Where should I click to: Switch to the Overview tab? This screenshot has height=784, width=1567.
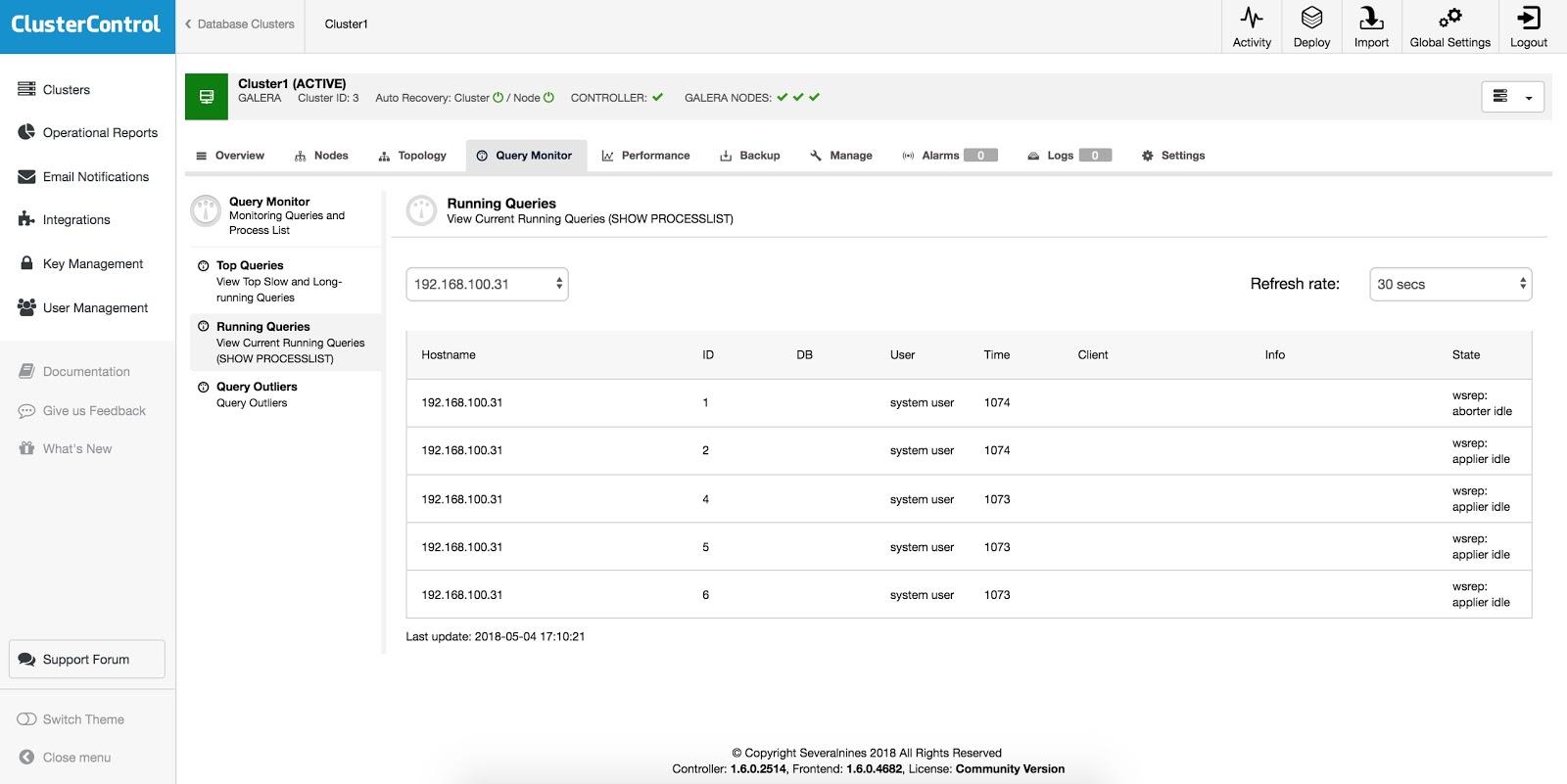pyautogui.click(x=230, y=156)
